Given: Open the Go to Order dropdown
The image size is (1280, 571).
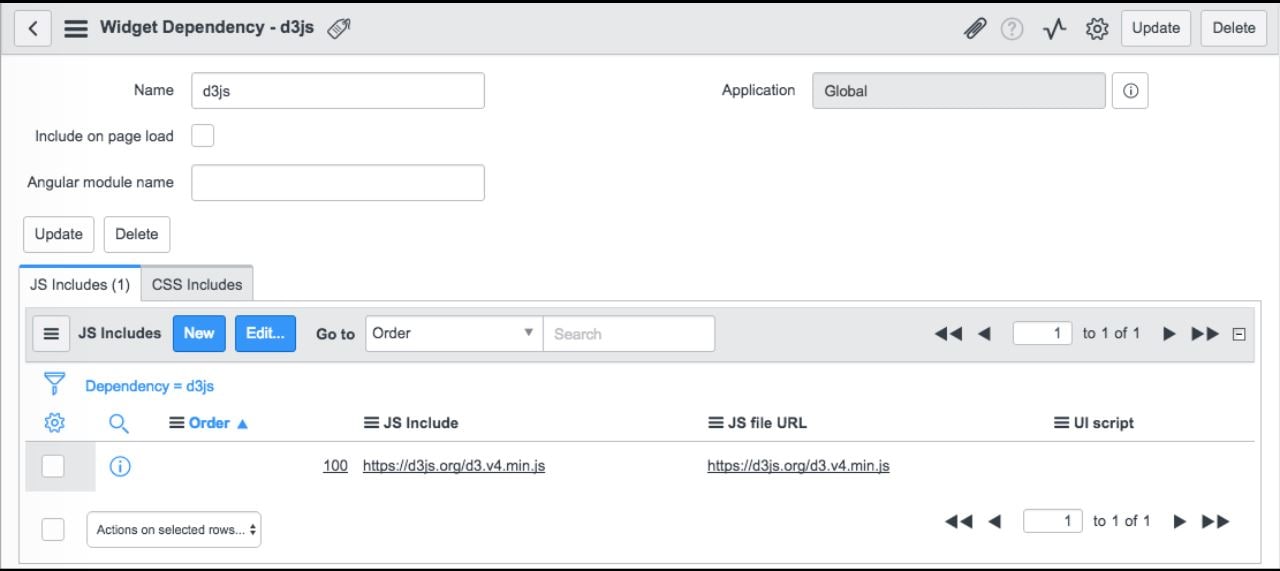Looking at the screenshot, I should (x=454, y=333).
